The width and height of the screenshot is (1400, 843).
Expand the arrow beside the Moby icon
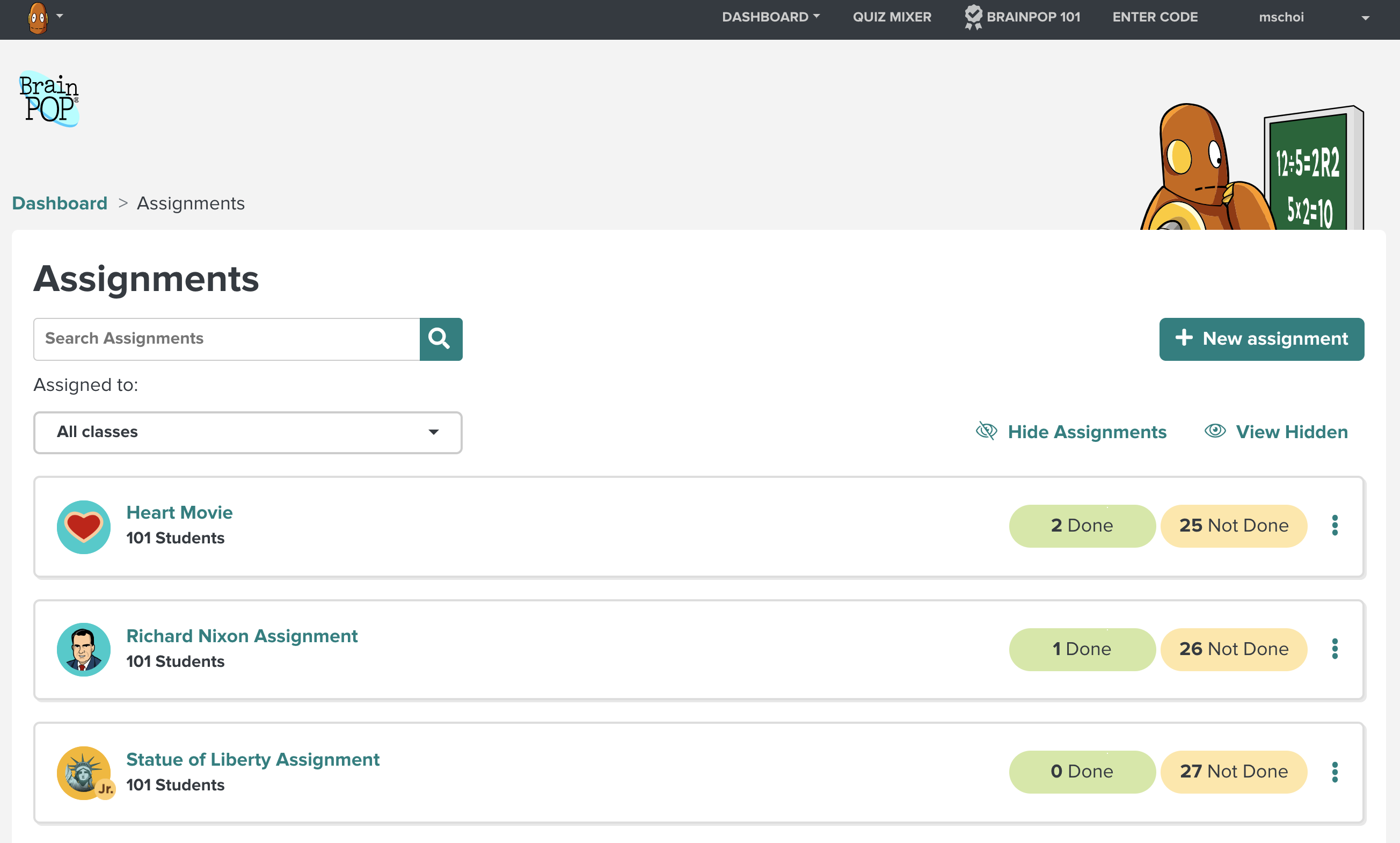60,16
